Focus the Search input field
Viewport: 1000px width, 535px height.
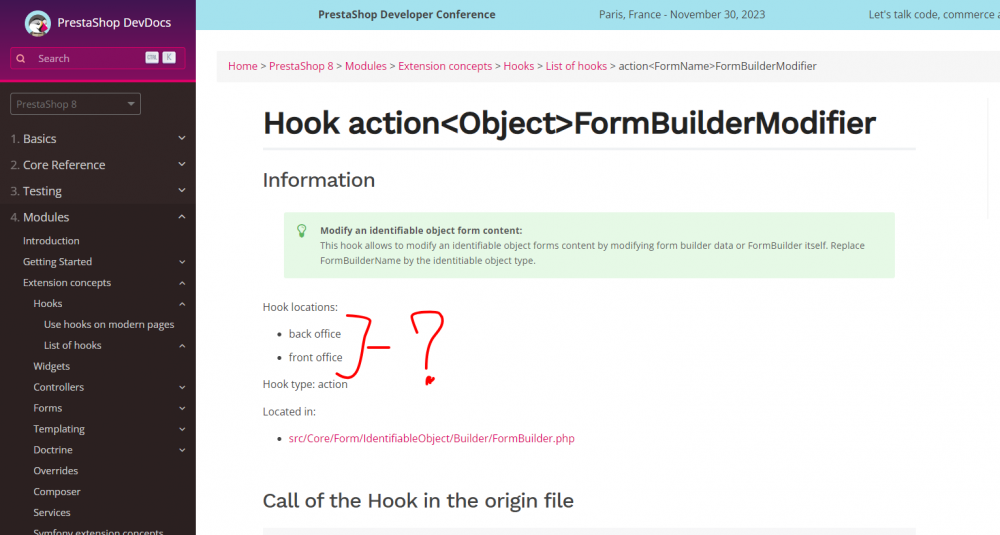(98, 58)
